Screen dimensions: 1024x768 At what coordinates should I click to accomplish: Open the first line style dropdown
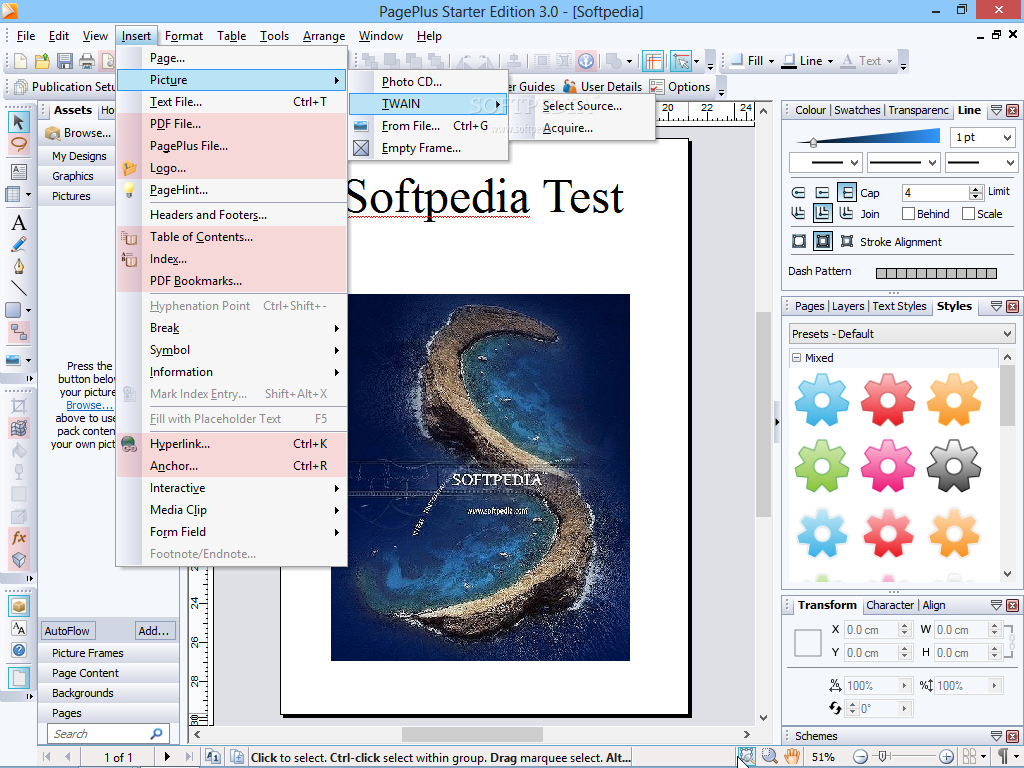point(826,163)
